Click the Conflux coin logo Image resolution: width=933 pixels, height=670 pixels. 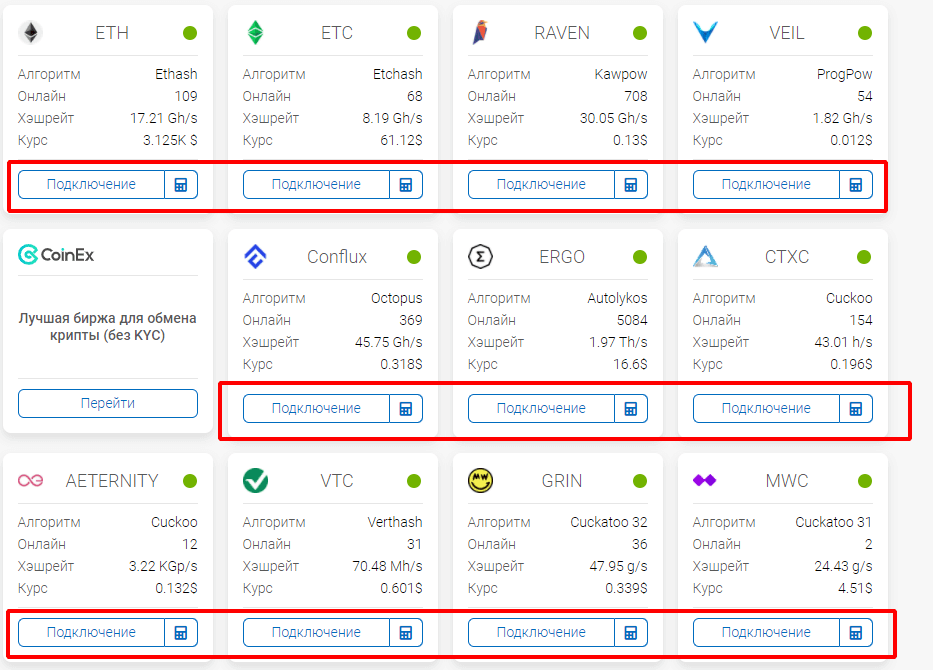[255, 256]
